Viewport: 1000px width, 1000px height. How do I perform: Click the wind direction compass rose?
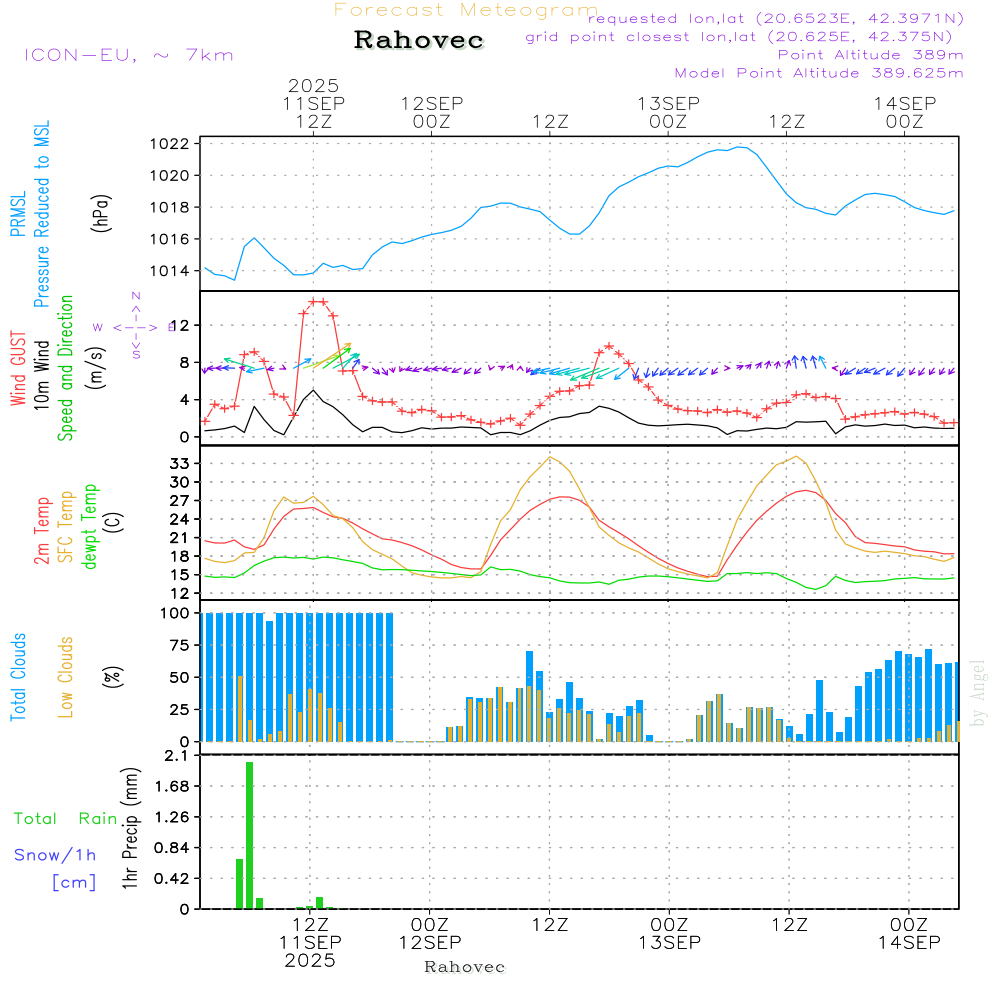click(x=135, y=327)
